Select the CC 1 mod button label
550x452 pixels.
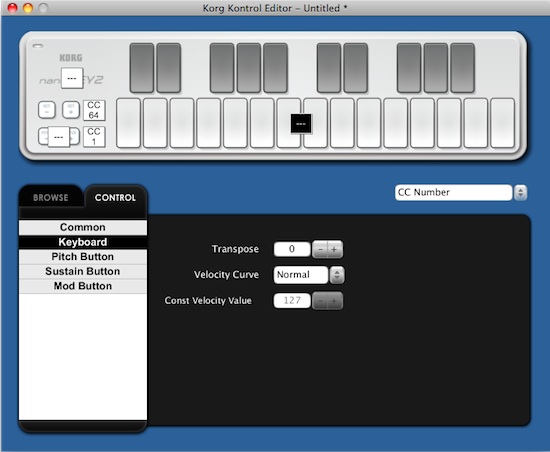click(94, 136)
